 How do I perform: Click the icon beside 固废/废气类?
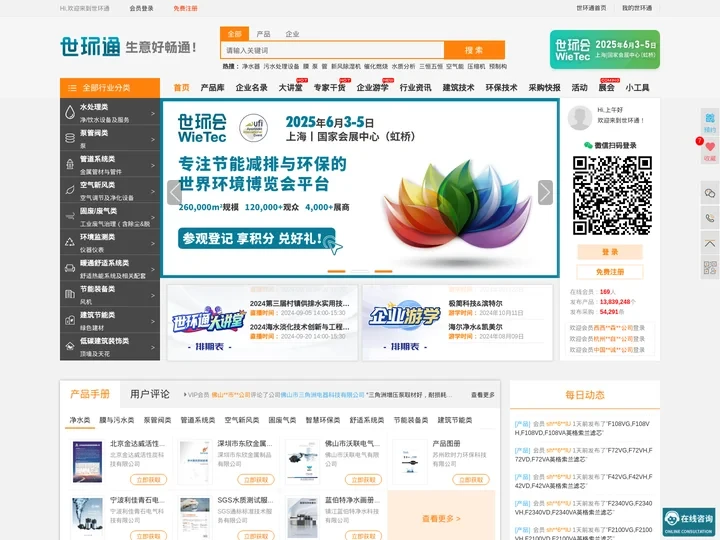[70, 216]
